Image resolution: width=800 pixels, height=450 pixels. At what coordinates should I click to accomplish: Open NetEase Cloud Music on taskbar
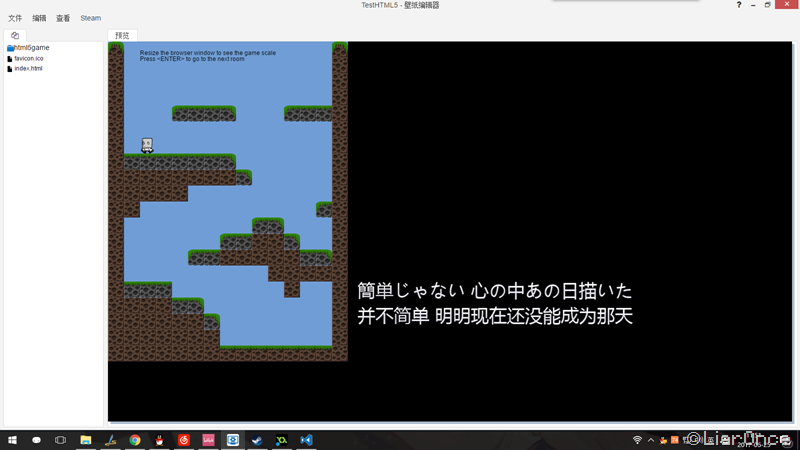pyautogui.click(x=184, y=440)
